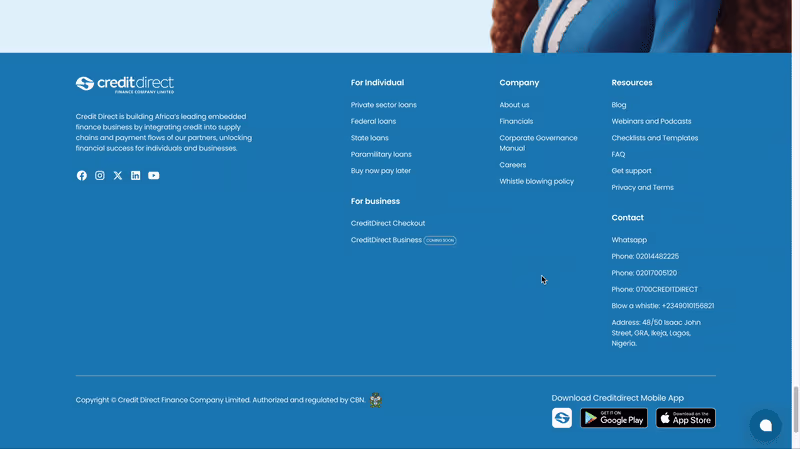Download from the App Store badge
The height and width of the screenshot is (449, 800).
[686, 418]
